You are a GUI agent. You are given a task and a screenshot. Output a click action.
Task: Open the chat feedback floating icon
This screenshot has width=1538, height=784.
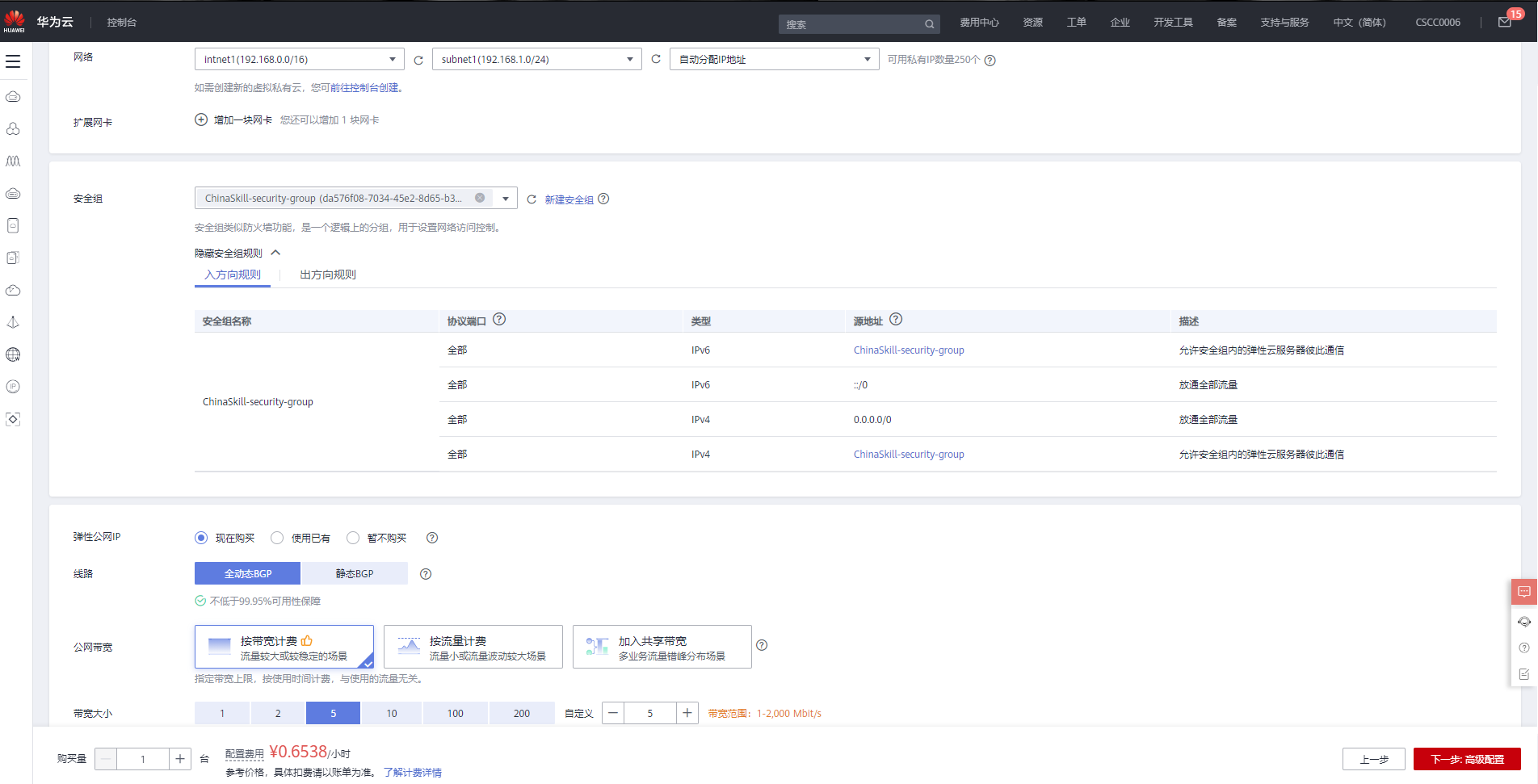tap(1524, 592)
